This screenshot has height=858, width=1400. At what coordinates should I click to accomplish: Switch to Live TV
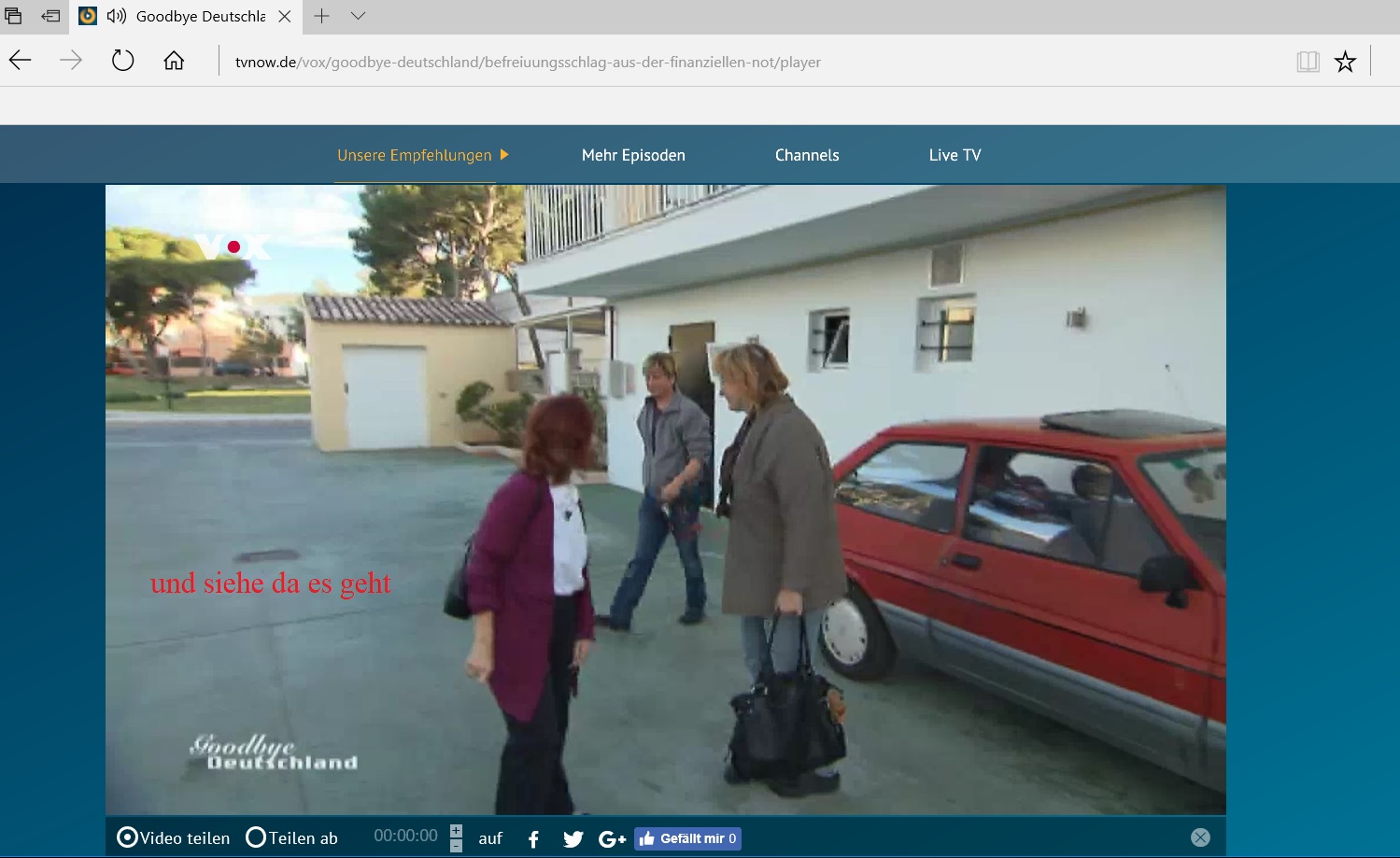[x=955, y=155]
